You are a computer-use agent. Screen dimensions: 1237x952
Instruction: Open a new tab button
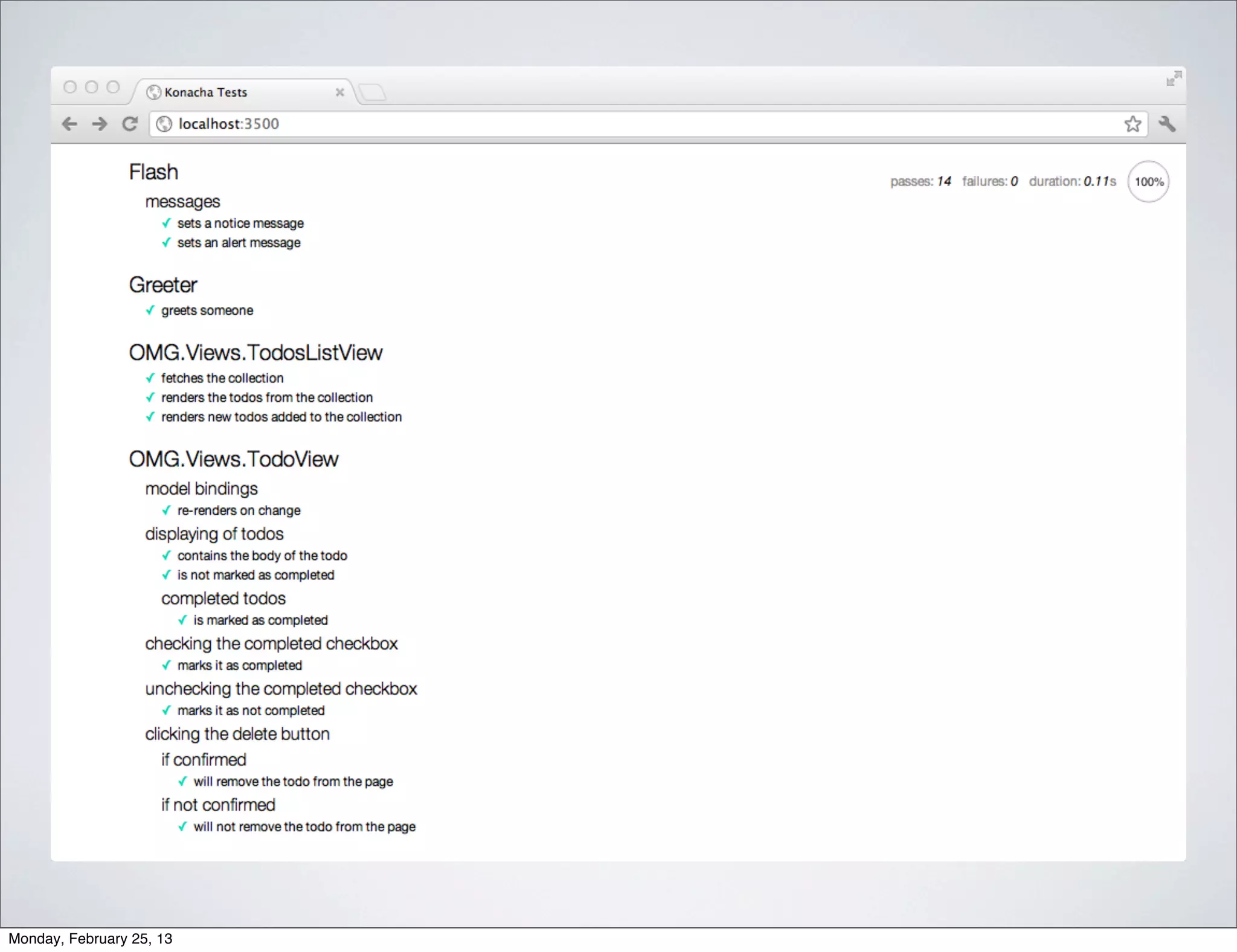pyautogui.click(x=373, y=92)
